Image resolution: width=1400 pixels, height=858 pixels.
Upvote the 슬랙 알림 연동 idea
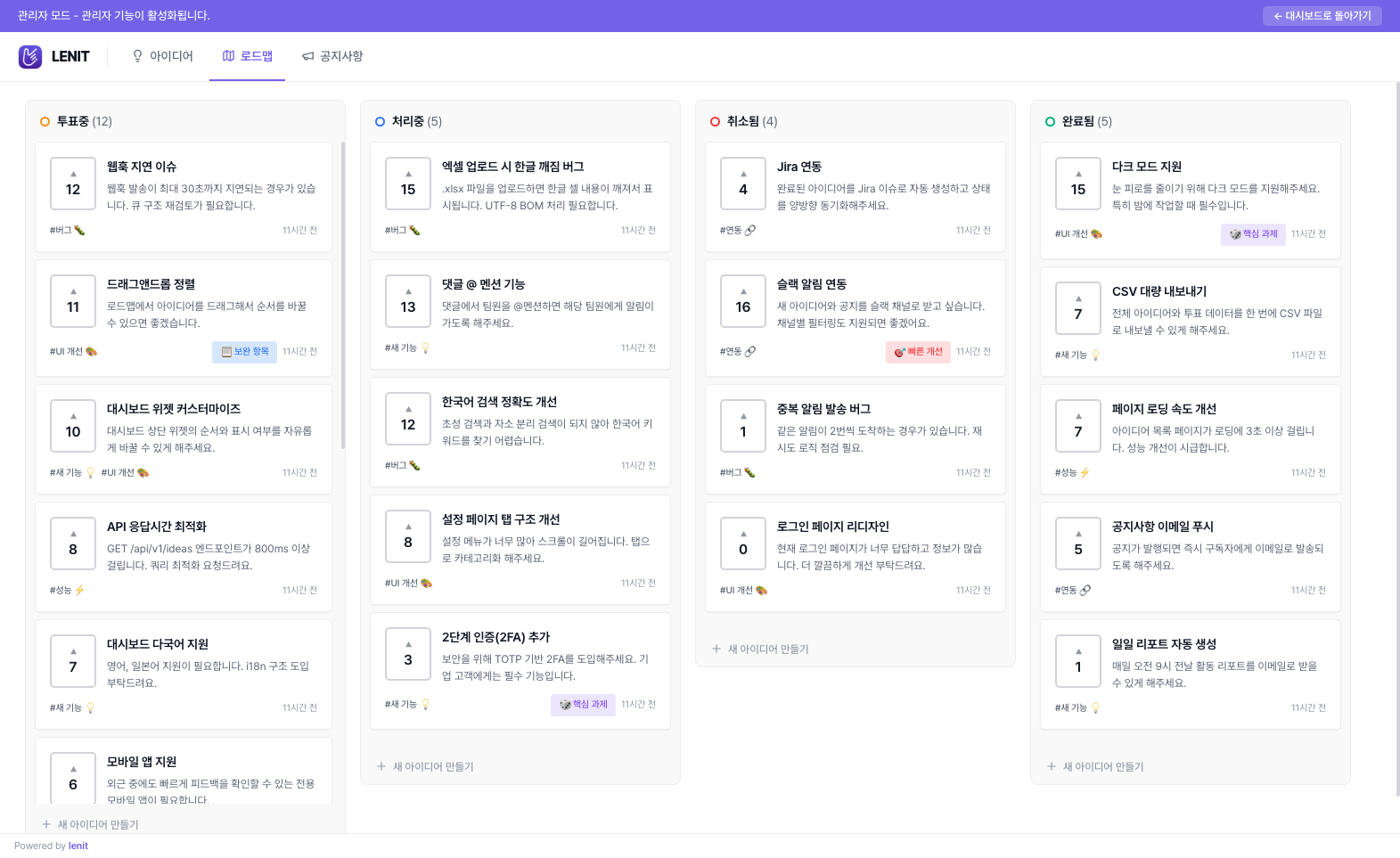pyautogui.click(x=743, y=301)
